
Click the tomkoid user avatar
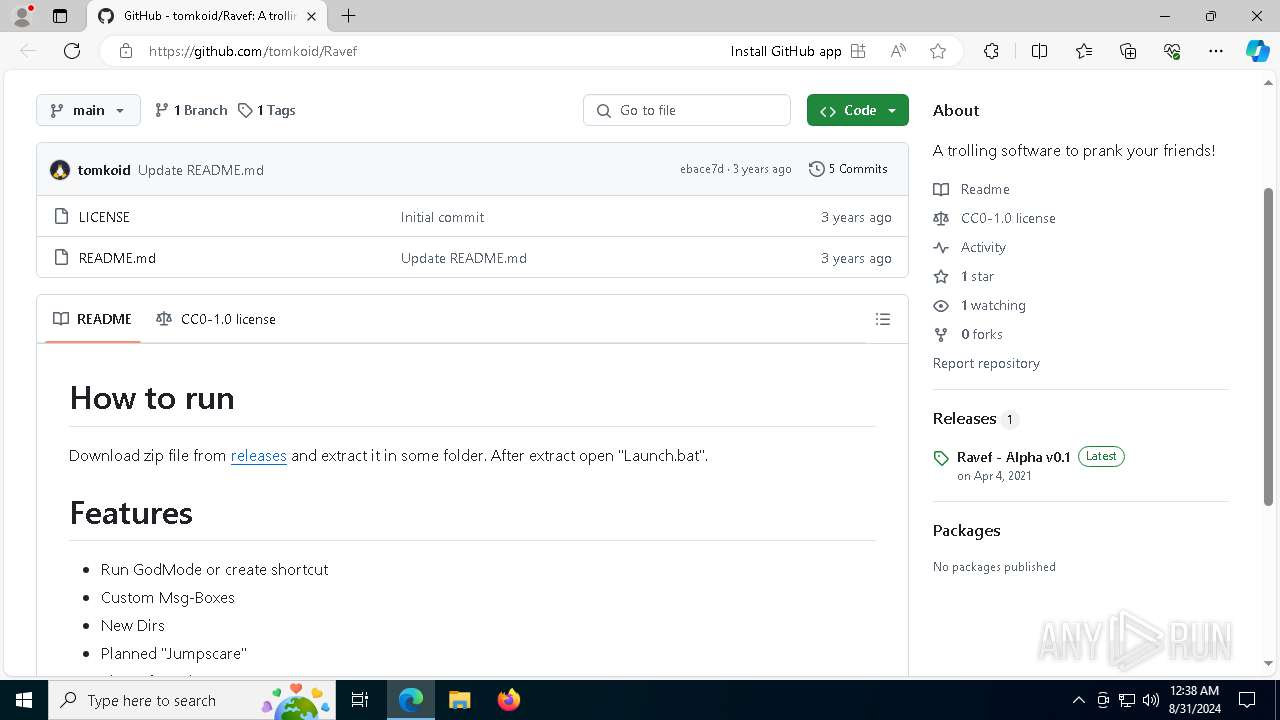point(60,170)
